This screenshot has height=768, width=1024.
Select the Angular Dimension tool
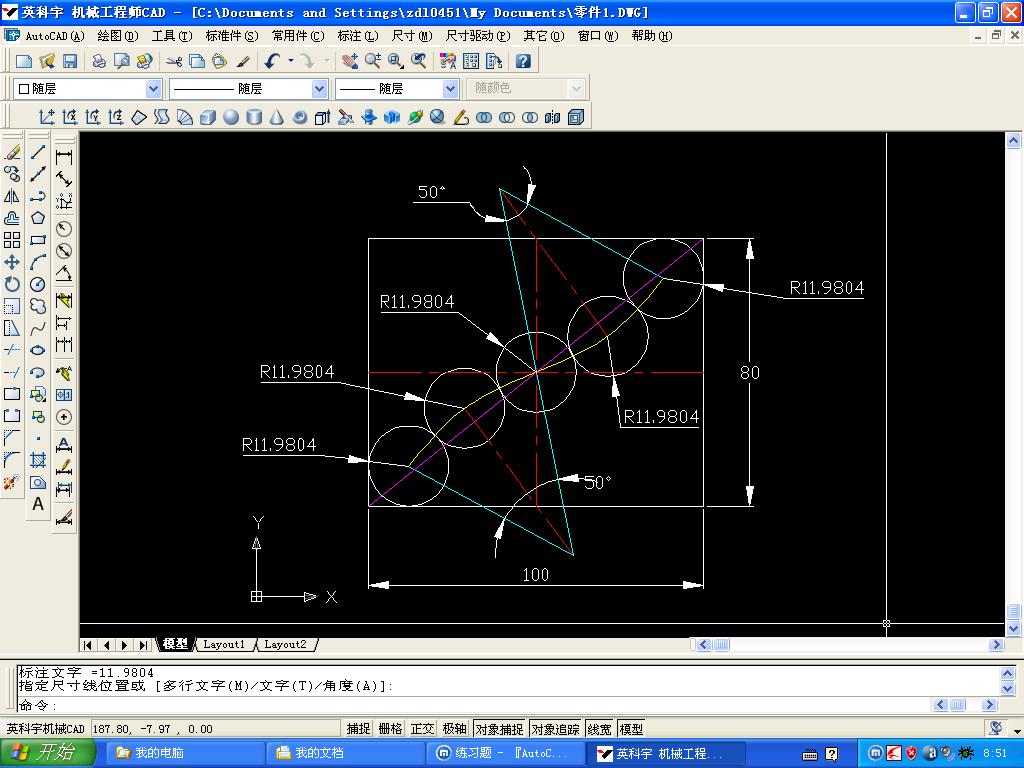pyautogui.click(x=64, y=273)
